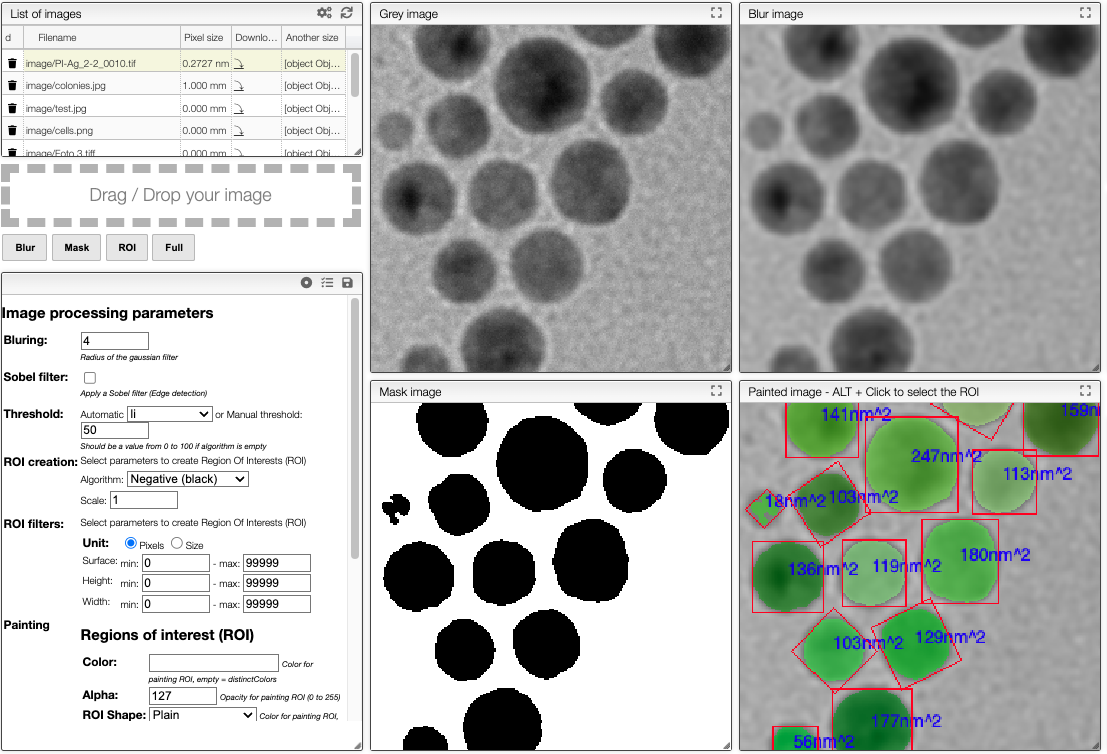
Task: Save the image processing parameters
Action: 347,282
